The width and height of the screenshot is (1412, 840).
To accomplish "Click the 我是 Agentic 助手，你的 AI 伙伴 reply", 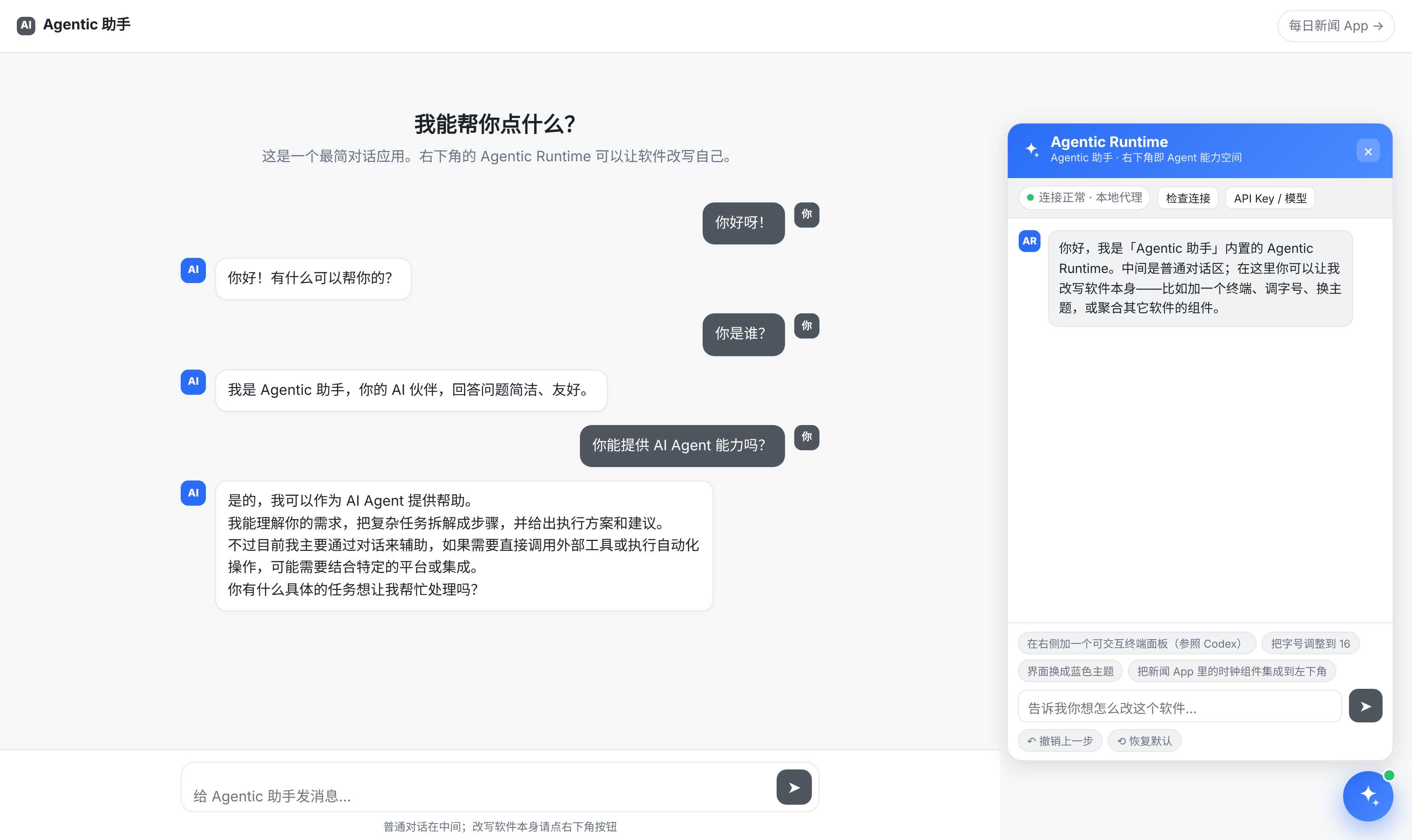I will tap(411, 390).
